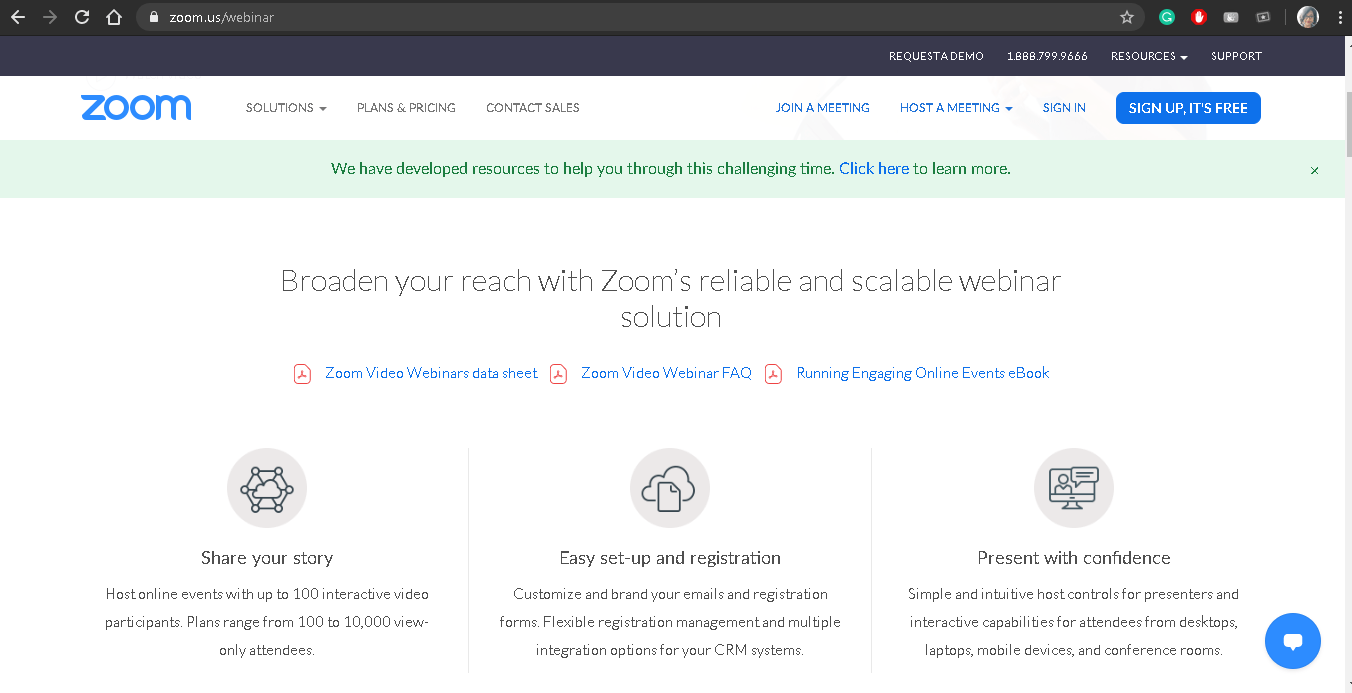Click the Easy set-up cloud document icon
The width and height of the screenshot is (1352, 693).
(x=670, y=488)
